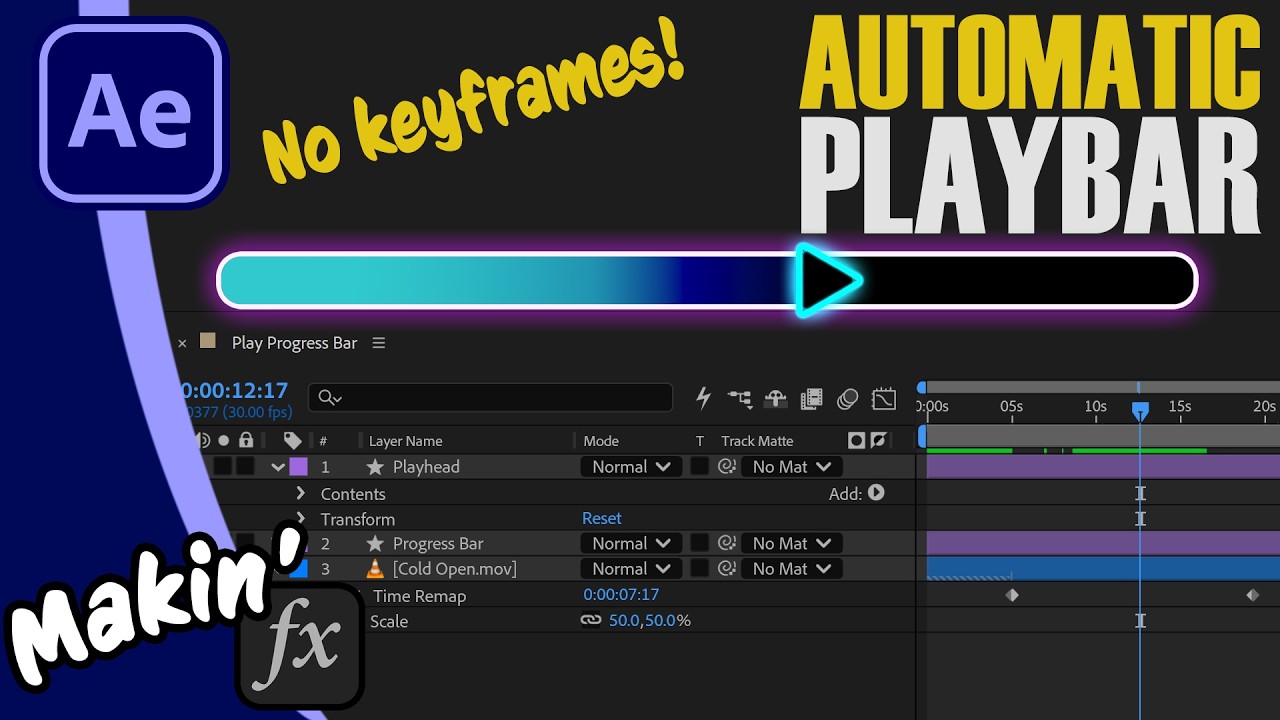Click the first Time Remap keyframe diamond

click(x=1012, y=595)
